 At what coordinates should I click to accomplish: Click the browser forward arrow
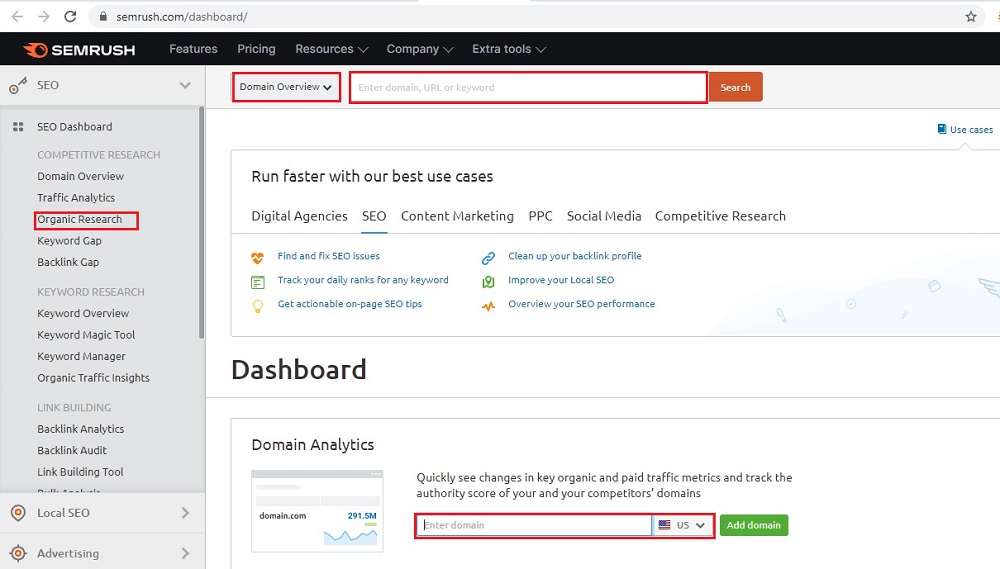(43, 17)
